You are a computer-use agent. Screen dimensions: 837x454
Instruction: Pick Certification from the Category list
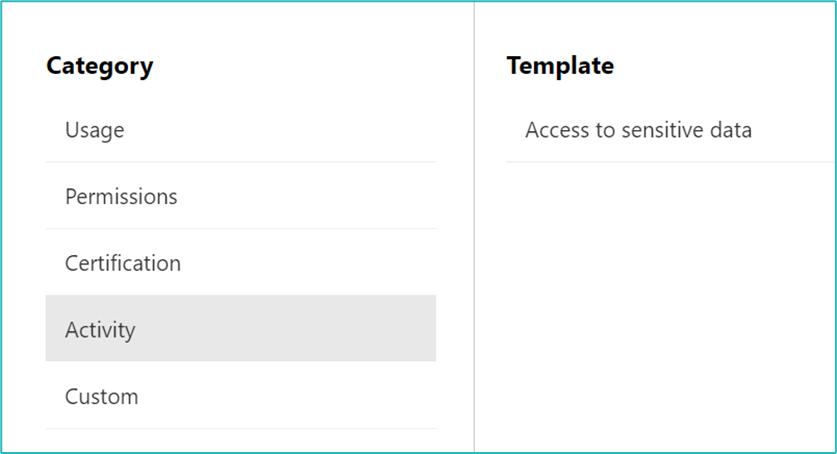240,264
